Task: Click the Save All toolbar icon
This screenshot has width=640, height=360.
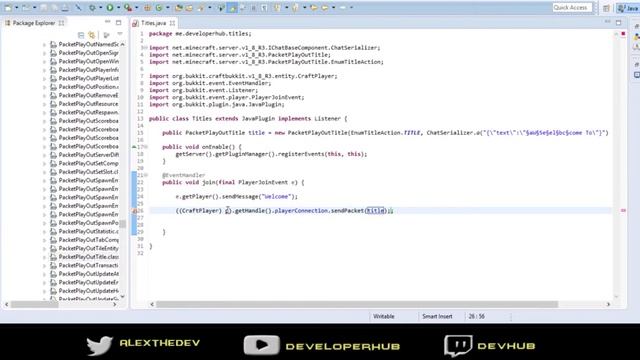Action: point(54,8)
